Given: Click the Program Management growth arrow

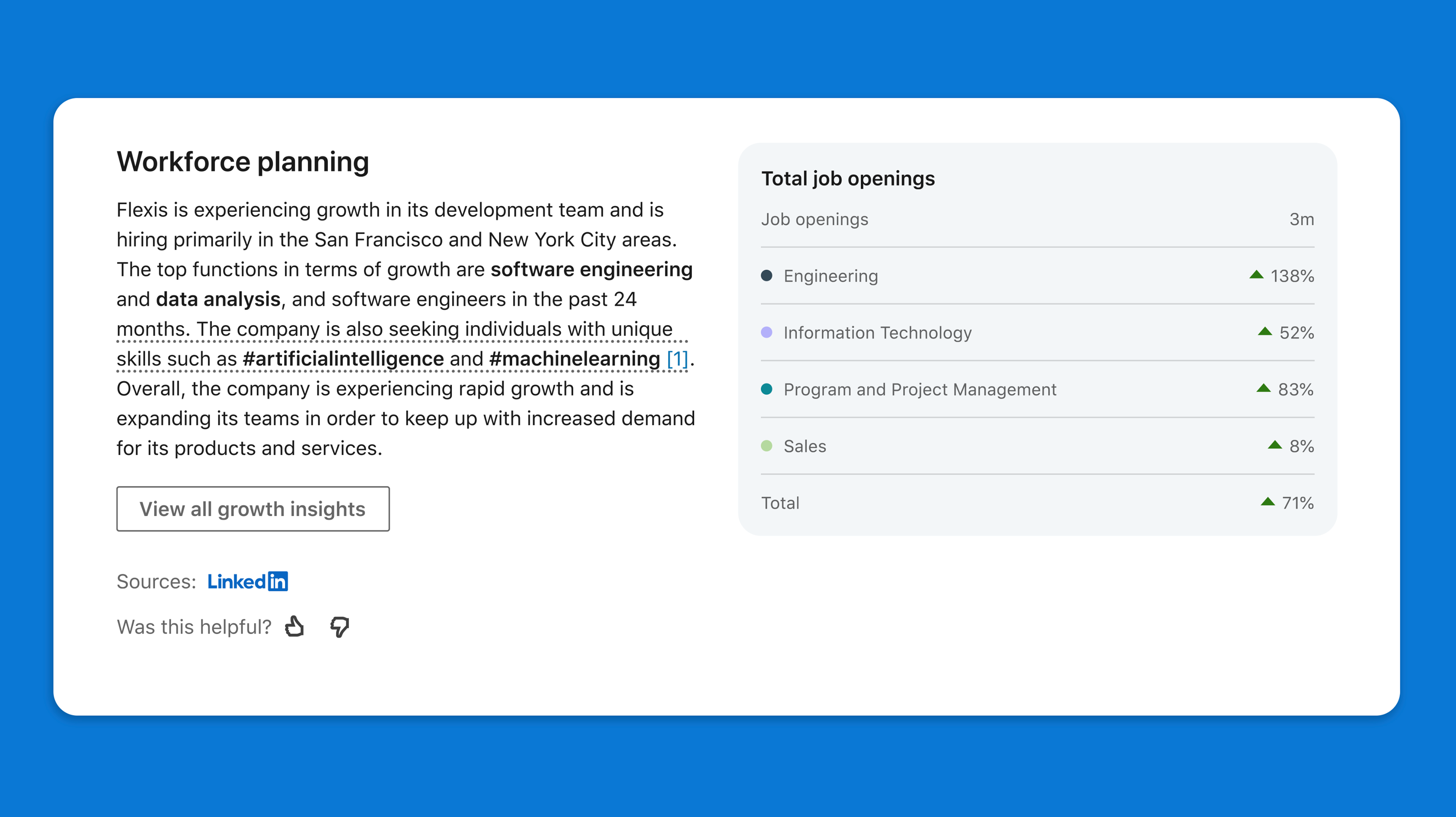Looking at the screenshot, I should pyautogui.click(x=1263, y=388).
